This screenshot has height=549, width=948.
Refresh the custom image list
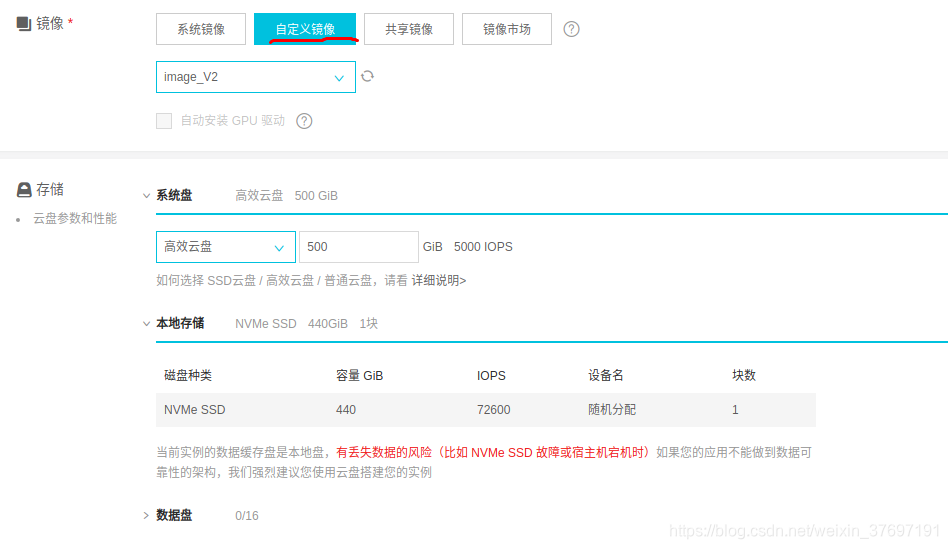(368, 76)
